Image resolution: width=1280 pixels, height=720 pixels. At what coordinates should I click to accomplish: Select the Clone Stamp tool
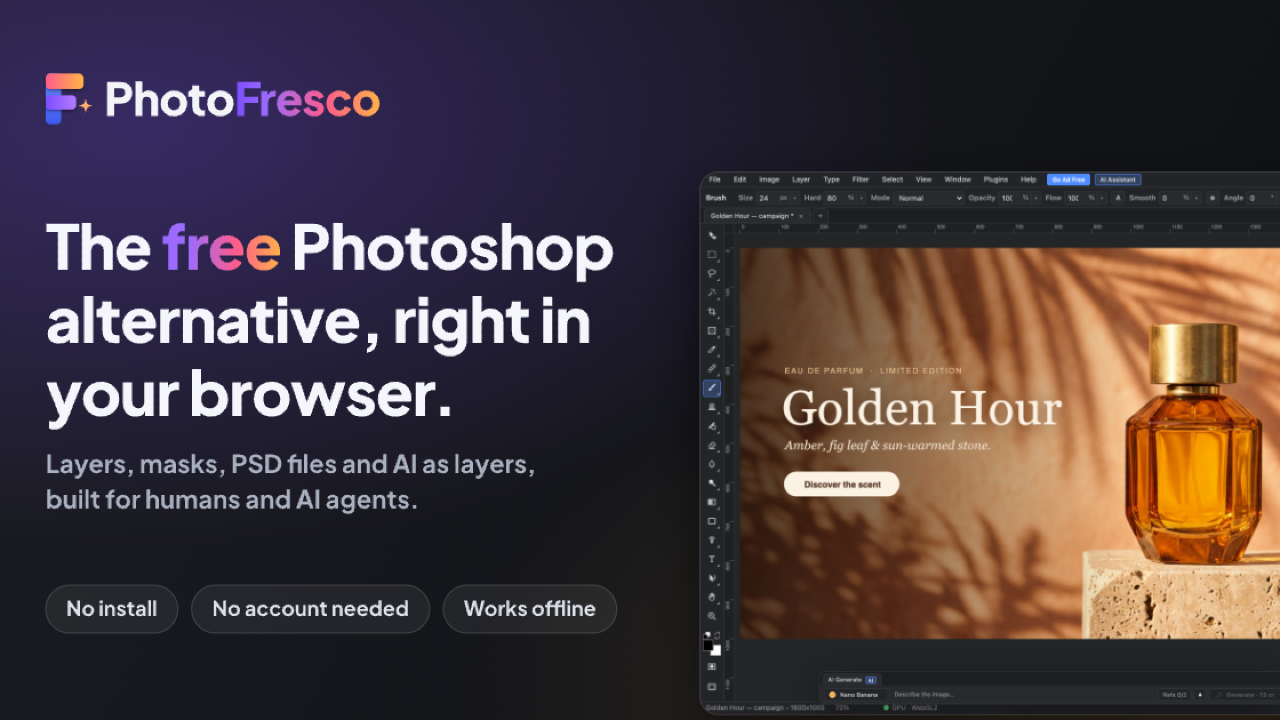pyautogui.click(x=712, y=407)
